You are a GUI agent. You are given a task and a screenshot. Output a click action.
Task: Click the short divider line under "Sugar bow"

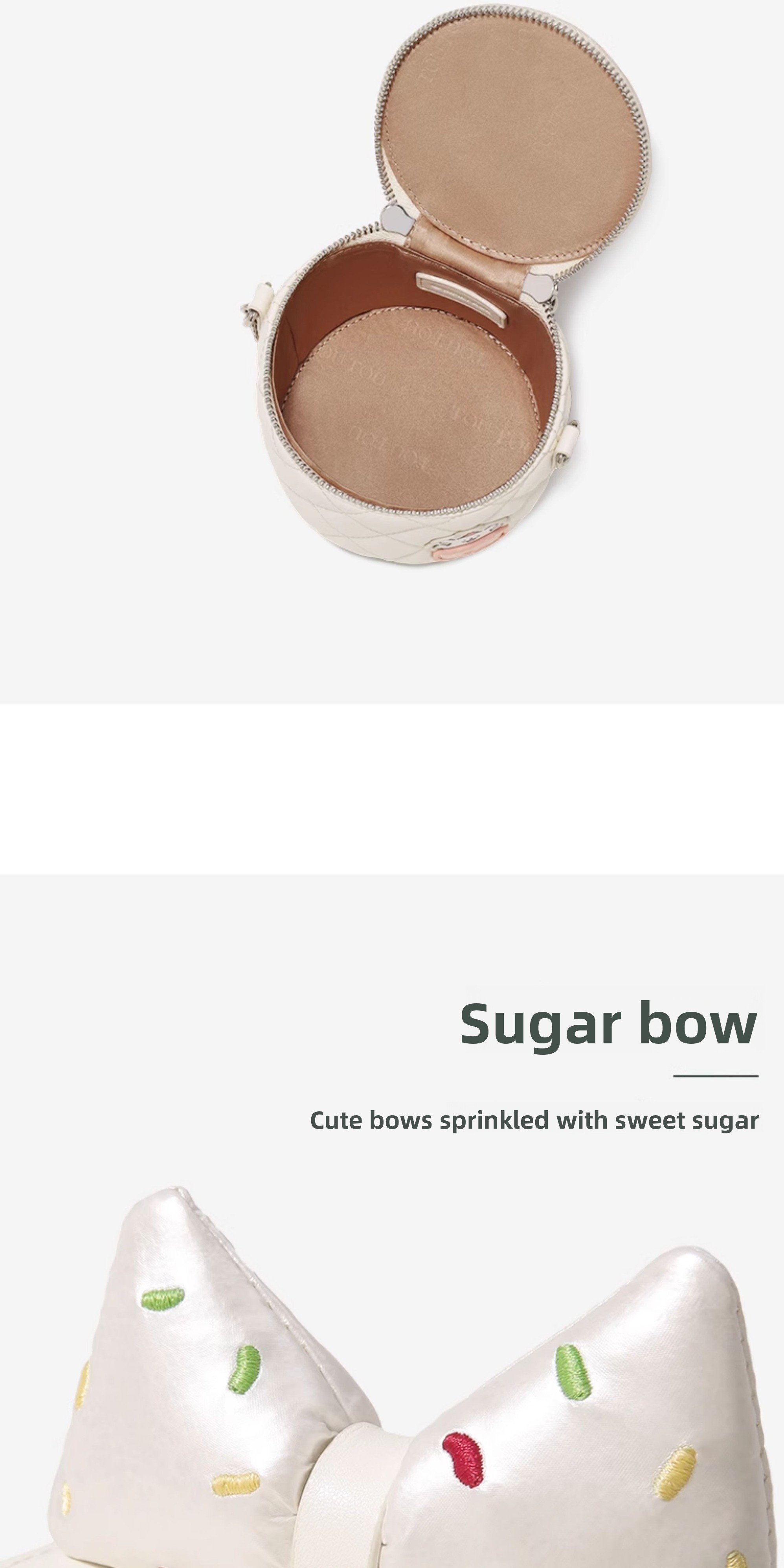(715, 1076)
